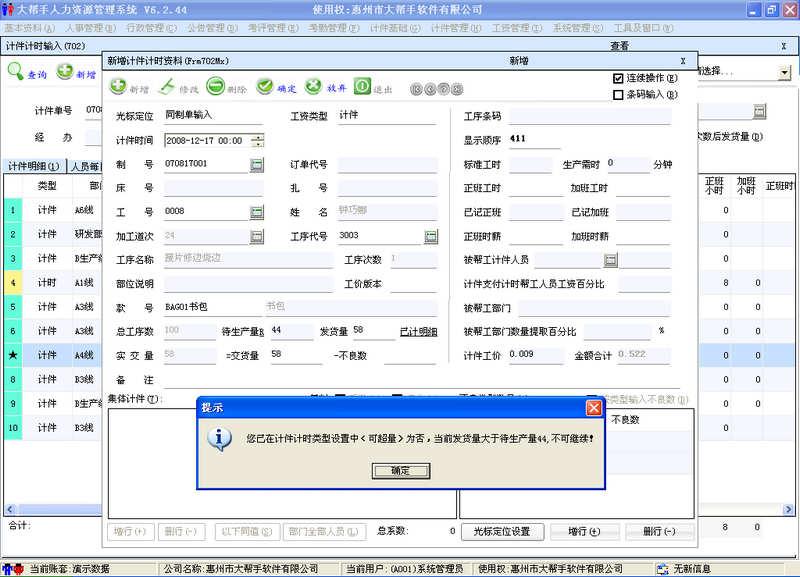This screenshot has width=800, height=577.
Task: Open the 工序代号 lookup grid icon
Action: [x=433, y=235]
